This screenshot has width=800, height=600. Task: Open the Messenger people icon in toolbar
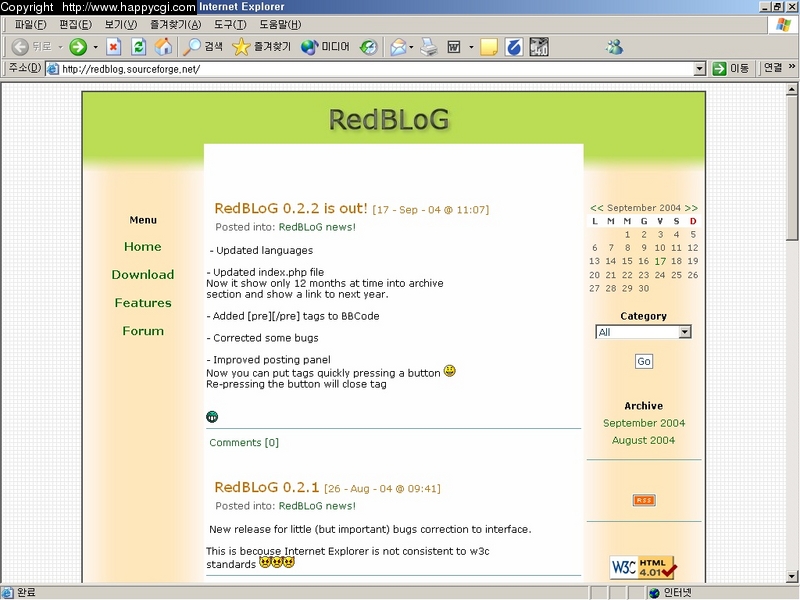pyautogui.click(x=614, y=47)
